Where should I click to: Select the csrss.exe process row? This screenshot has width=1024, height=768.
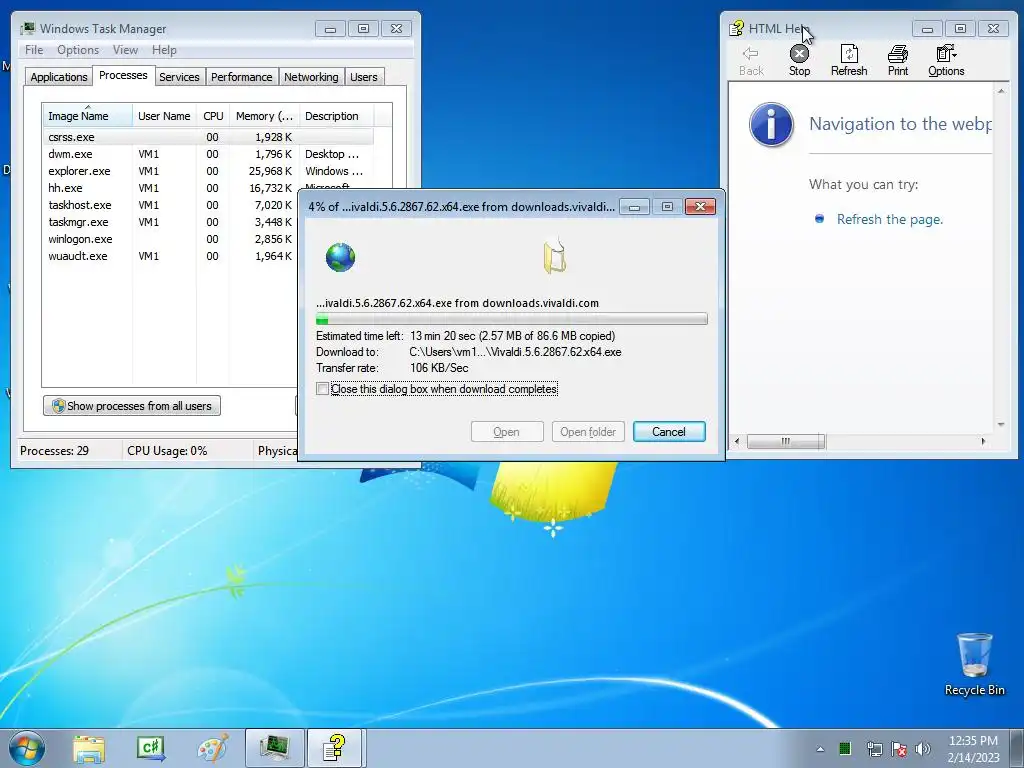coord(209,137)
